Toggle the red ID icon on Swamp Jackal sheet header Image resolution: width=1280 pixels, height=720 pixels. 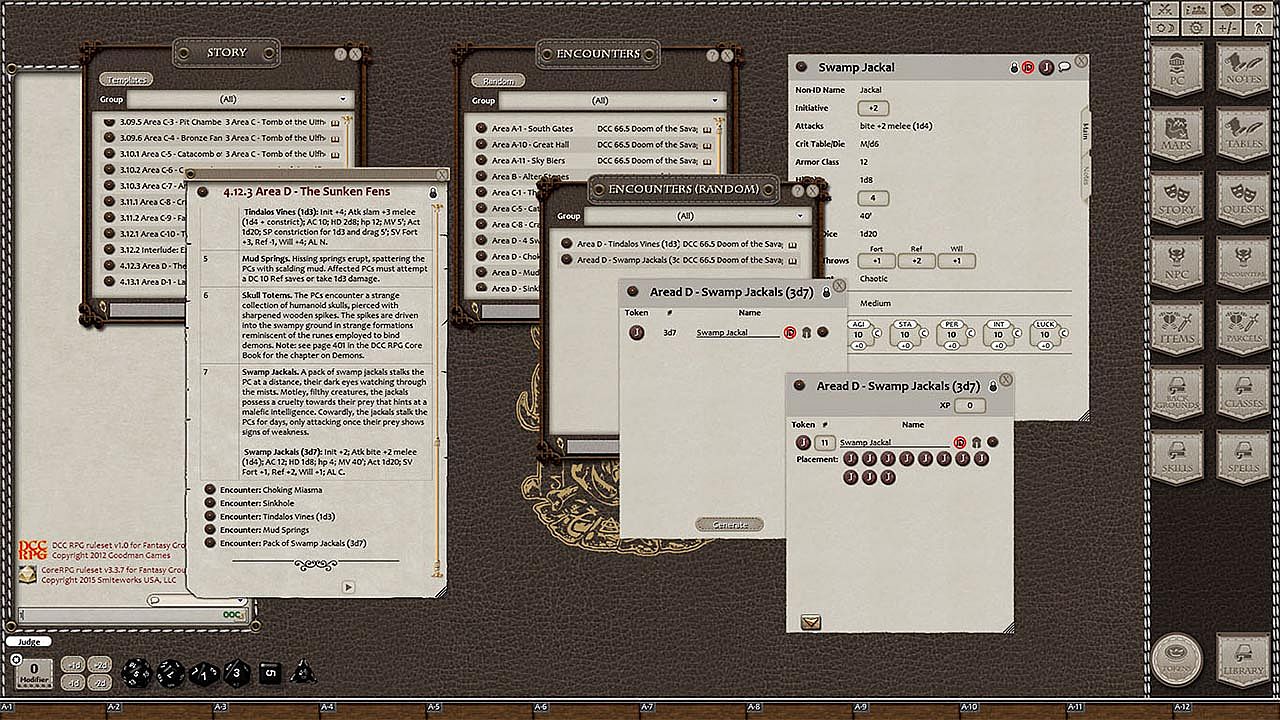coord(1028,67)
